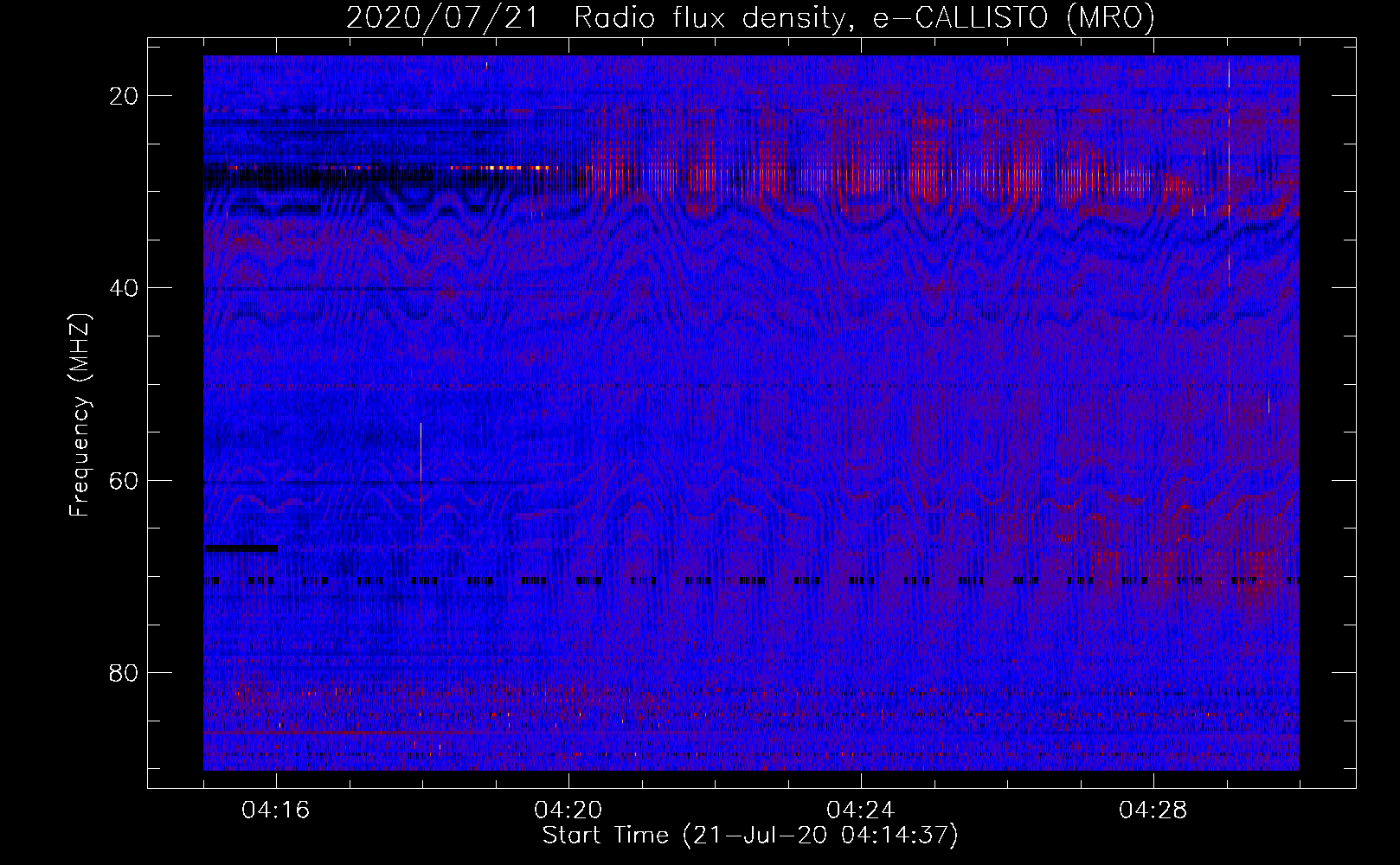Click the "Start Time (21-Jul-20 04:14:37)" axis label
This screenshot has height=865, width=1400.
pos(750,836)
